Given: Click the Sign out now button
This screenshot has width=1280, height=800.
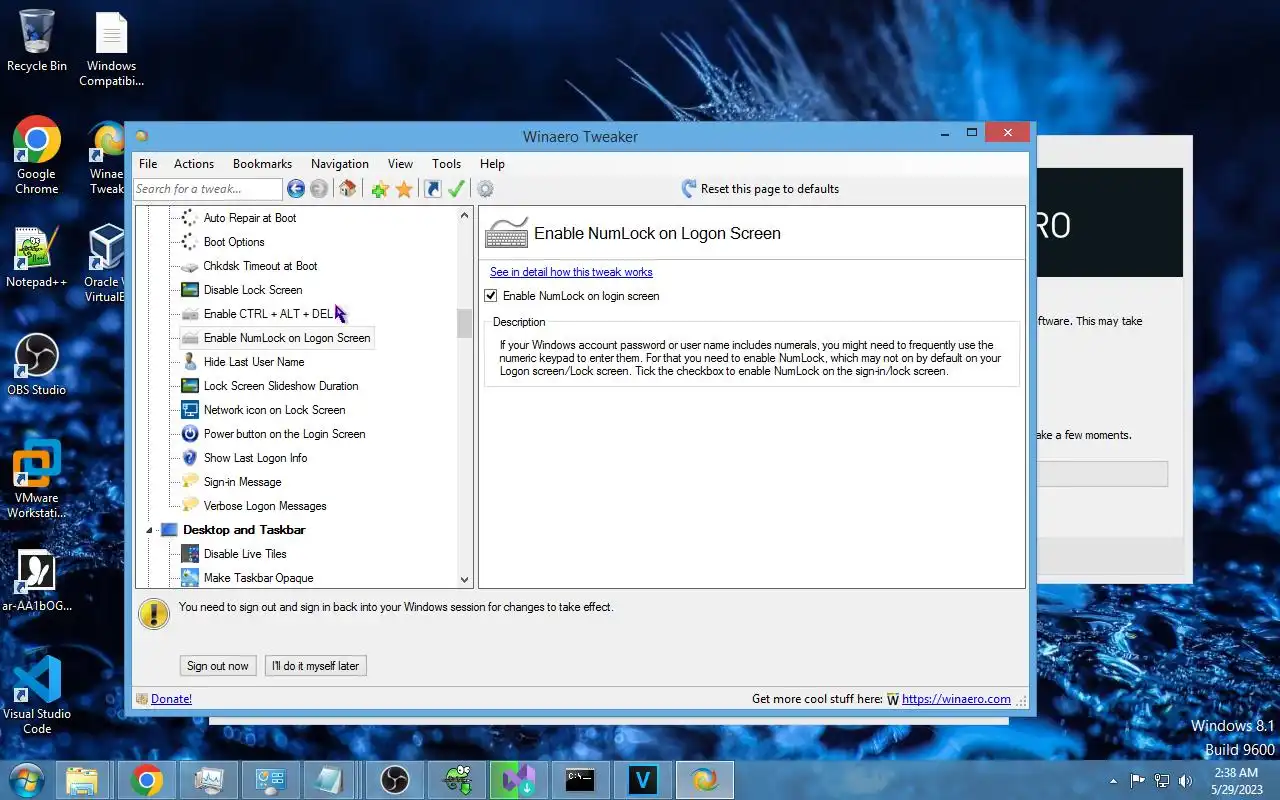Looking at the screenshot, I should pyautogui.click(x=218, y=666).
